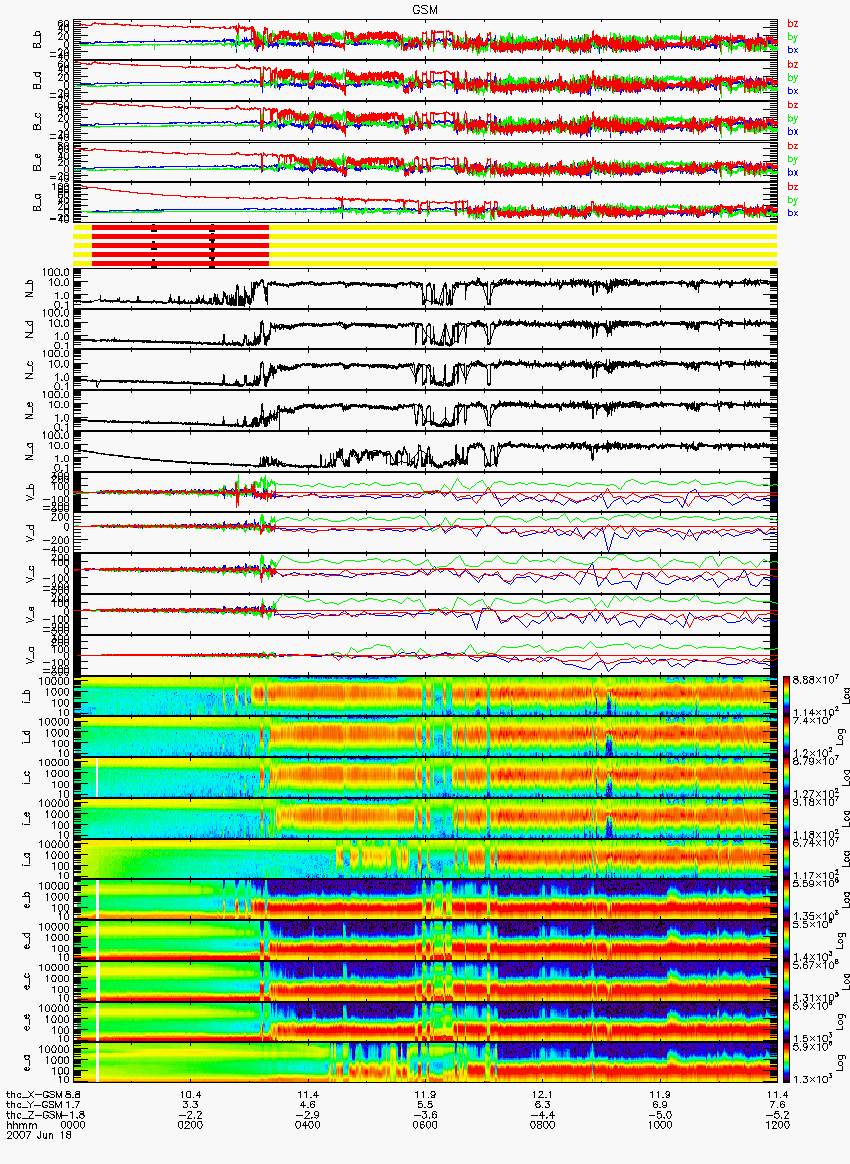Click the thc_Z-GSM row label

point(35,1115)
